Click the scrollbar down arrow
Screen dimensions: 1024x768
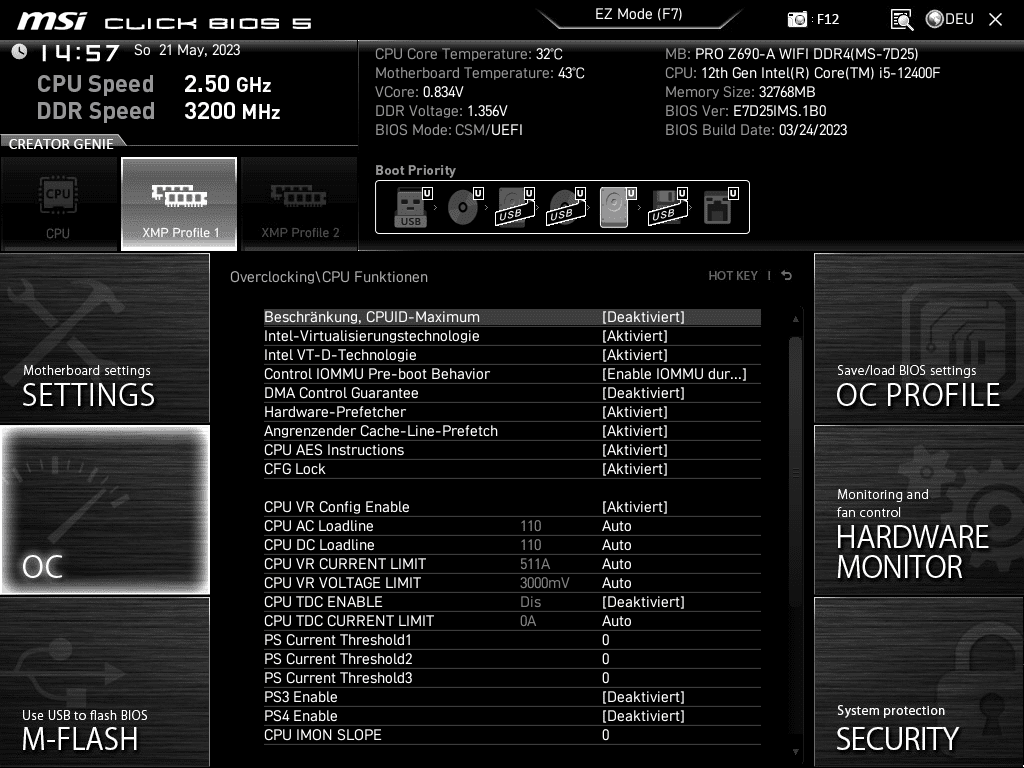[x=795, y=752]
